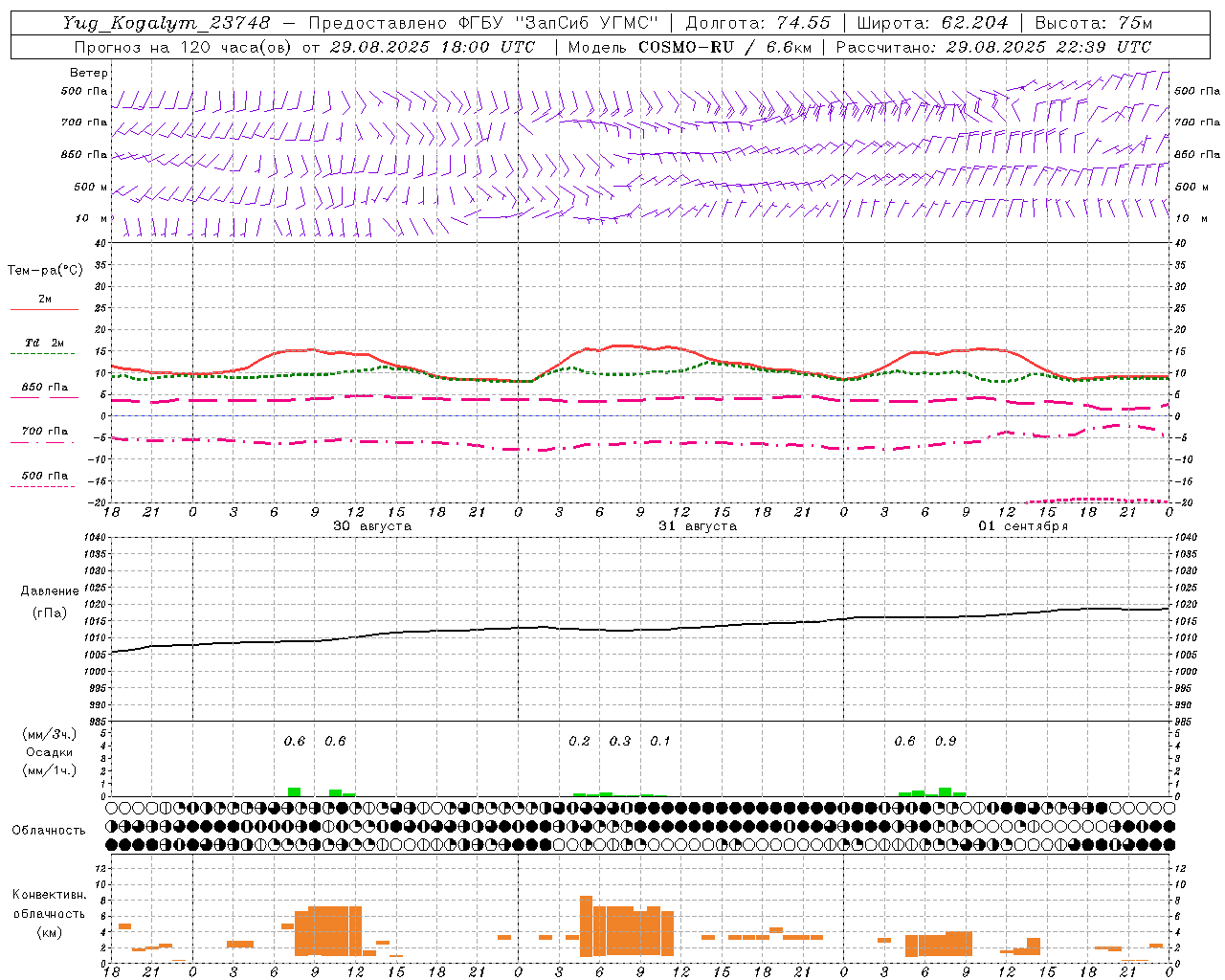Click the 'Ветер' wind panel label
Screen dimensions: 1225x980
click(x=89, y=73)
